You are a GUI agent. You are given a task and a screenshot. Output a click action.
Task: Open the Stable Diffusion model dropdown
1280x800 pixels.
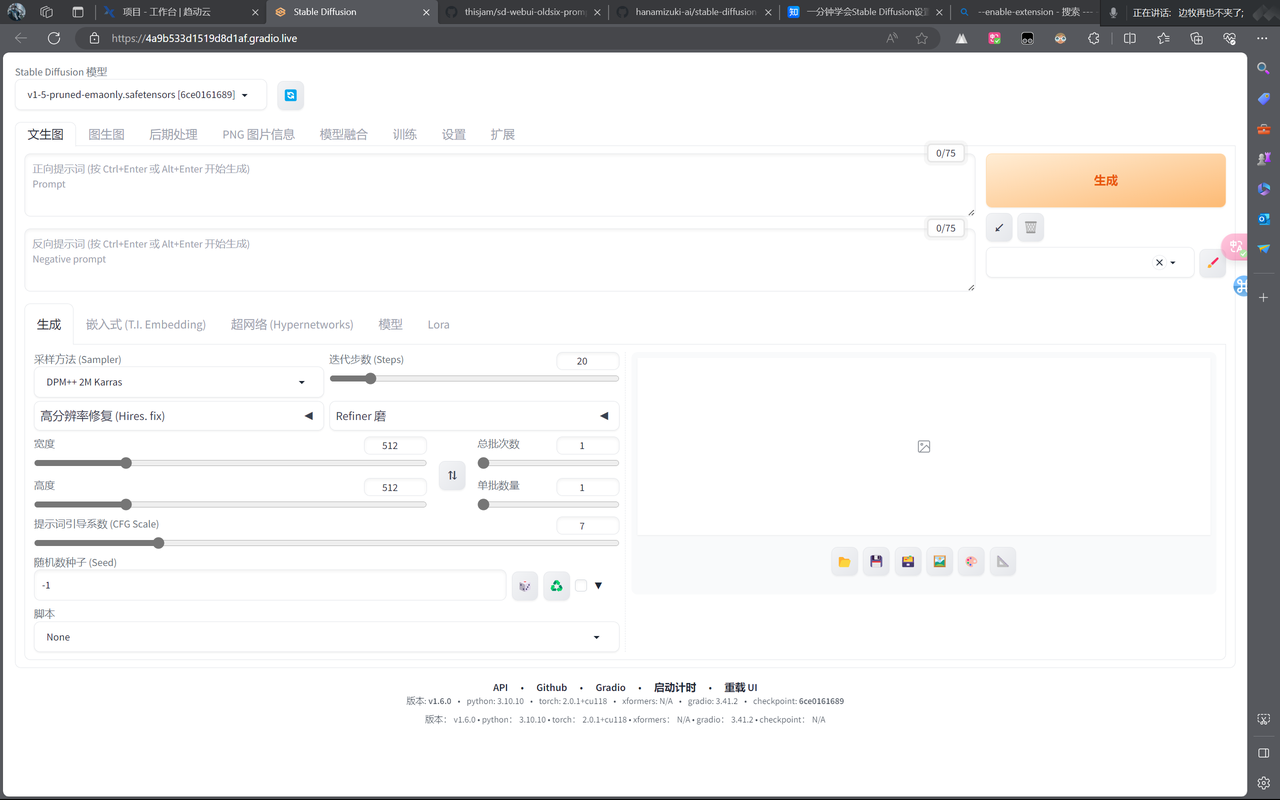pos(141,95)
